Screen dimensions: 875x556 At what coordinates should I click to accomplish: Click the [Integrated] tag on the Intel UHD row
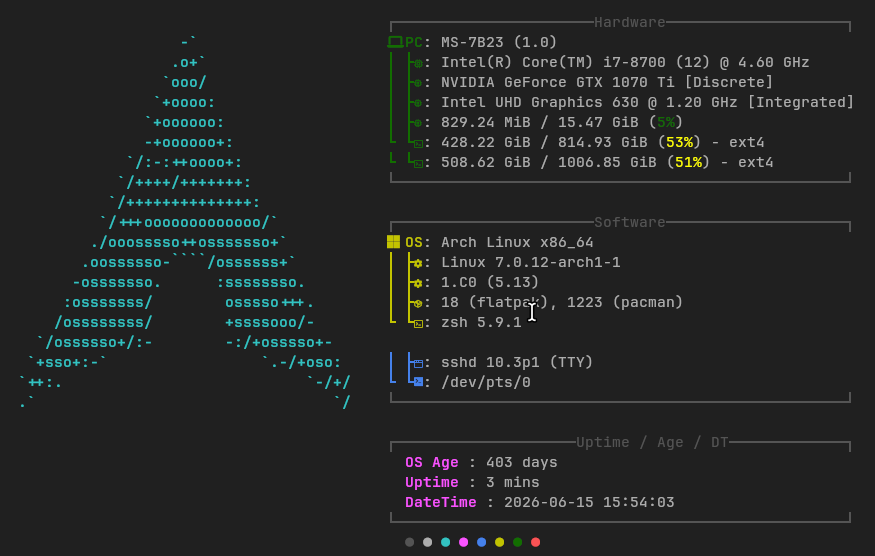click(801, 103)
